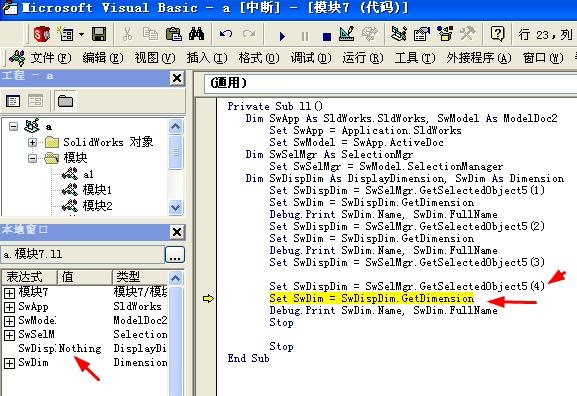
Task: Open the 编辑(E) menu
Action: (103, 58)
